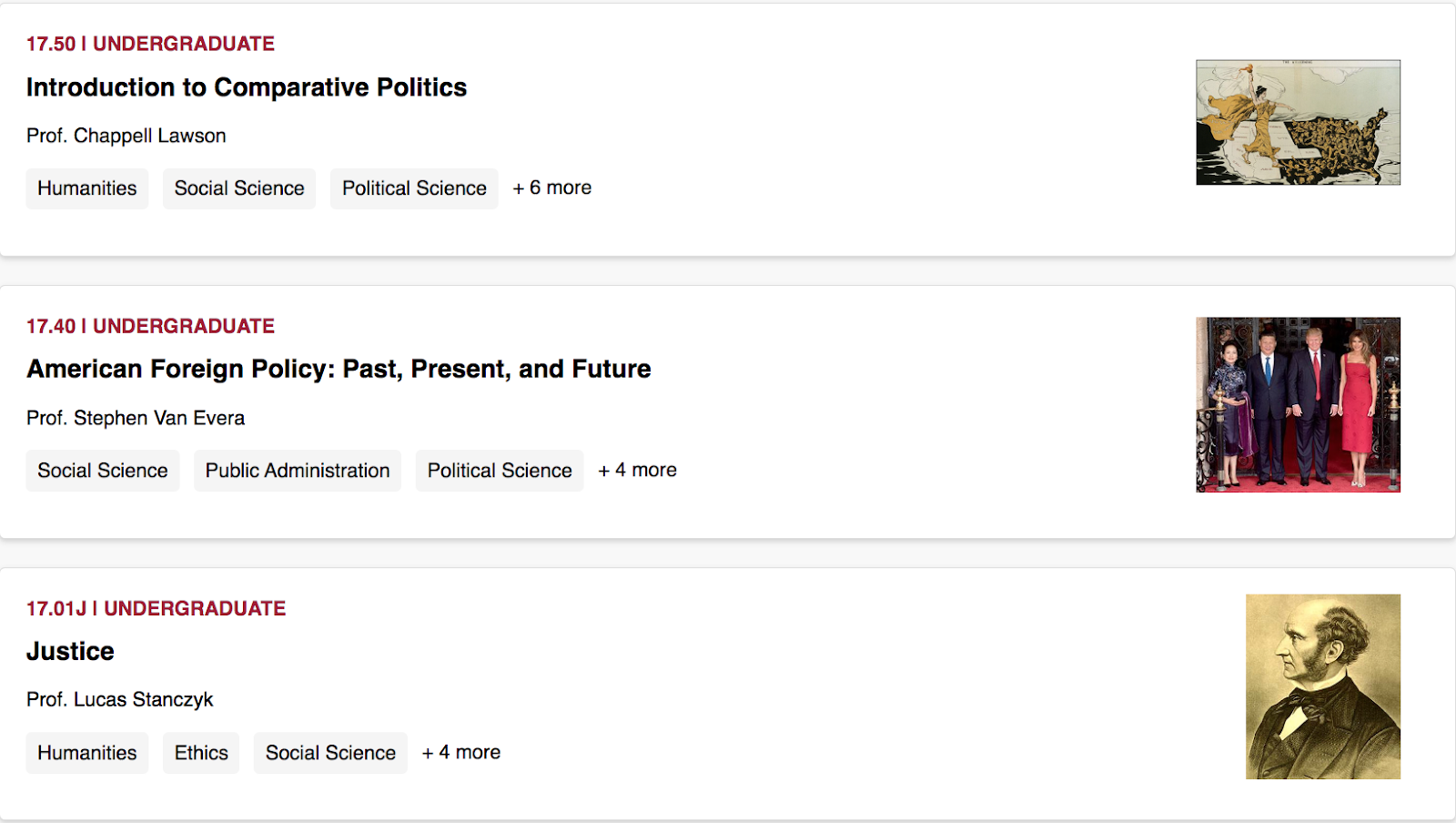Click the Comparative Politics map illustration thumbnail
This screenshot has width=1456, height=823.
click(1298, 123)
